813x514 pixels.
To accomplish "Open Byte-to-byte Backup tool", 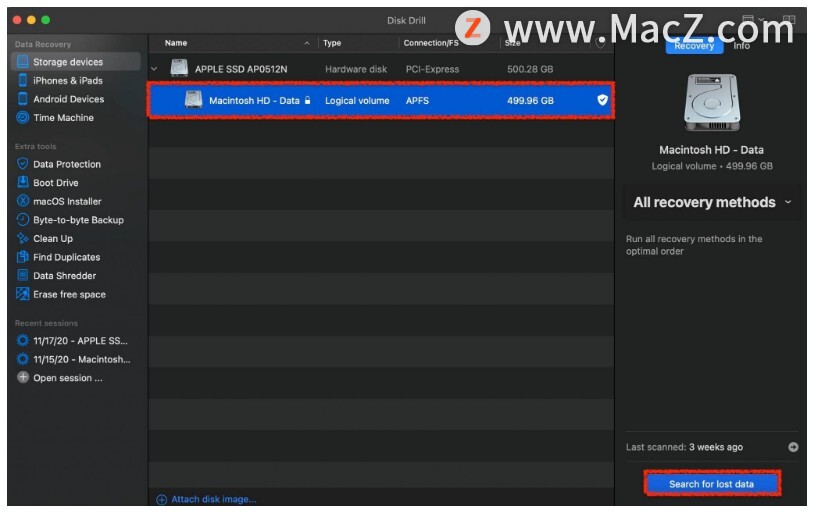I will click(x=78, y=220).
